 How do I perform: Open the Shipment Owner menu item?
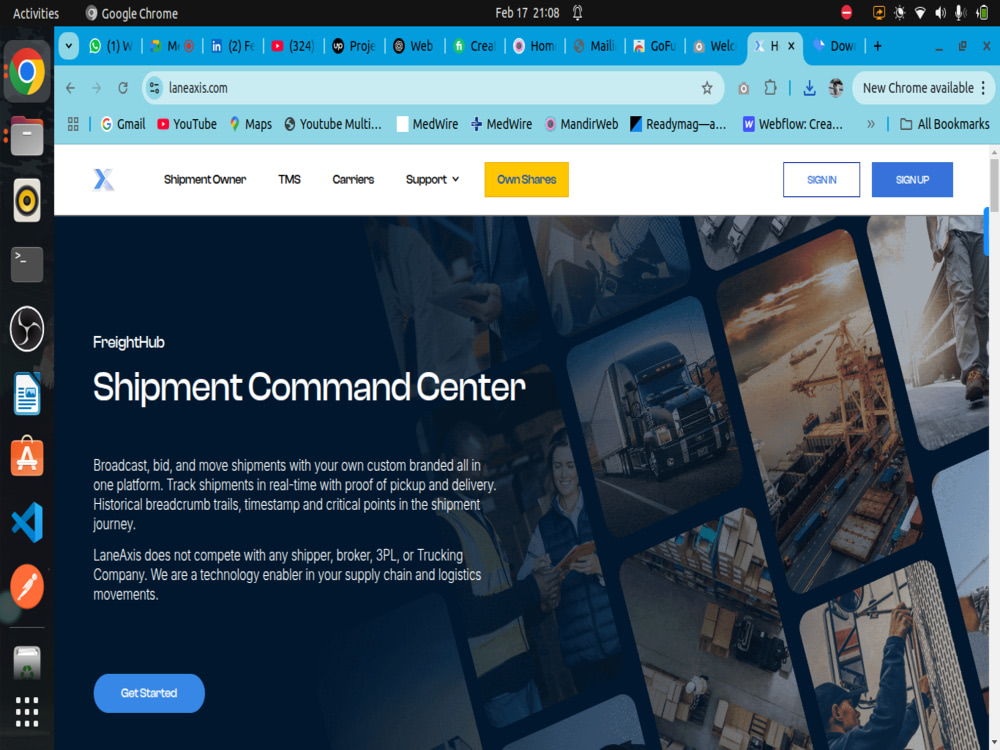tap(205, 180)
